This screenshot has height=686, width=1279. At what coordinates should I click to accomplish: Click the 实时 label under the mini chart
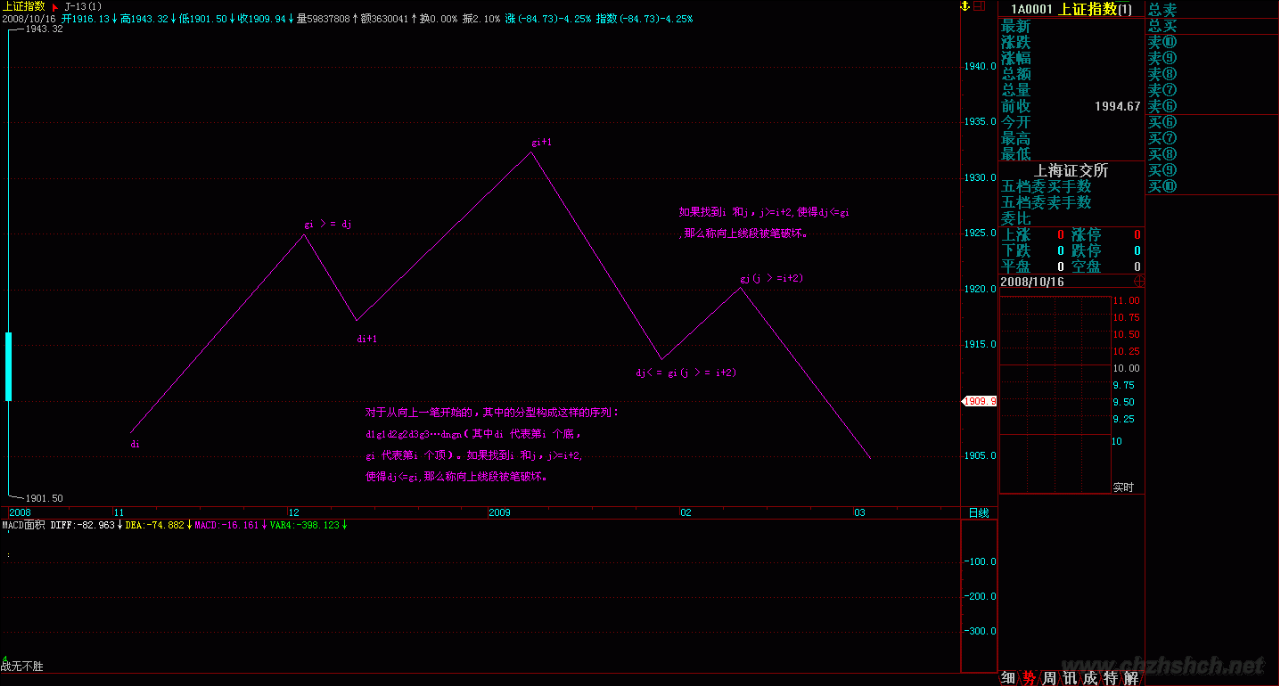click(x=1123, y=487)
